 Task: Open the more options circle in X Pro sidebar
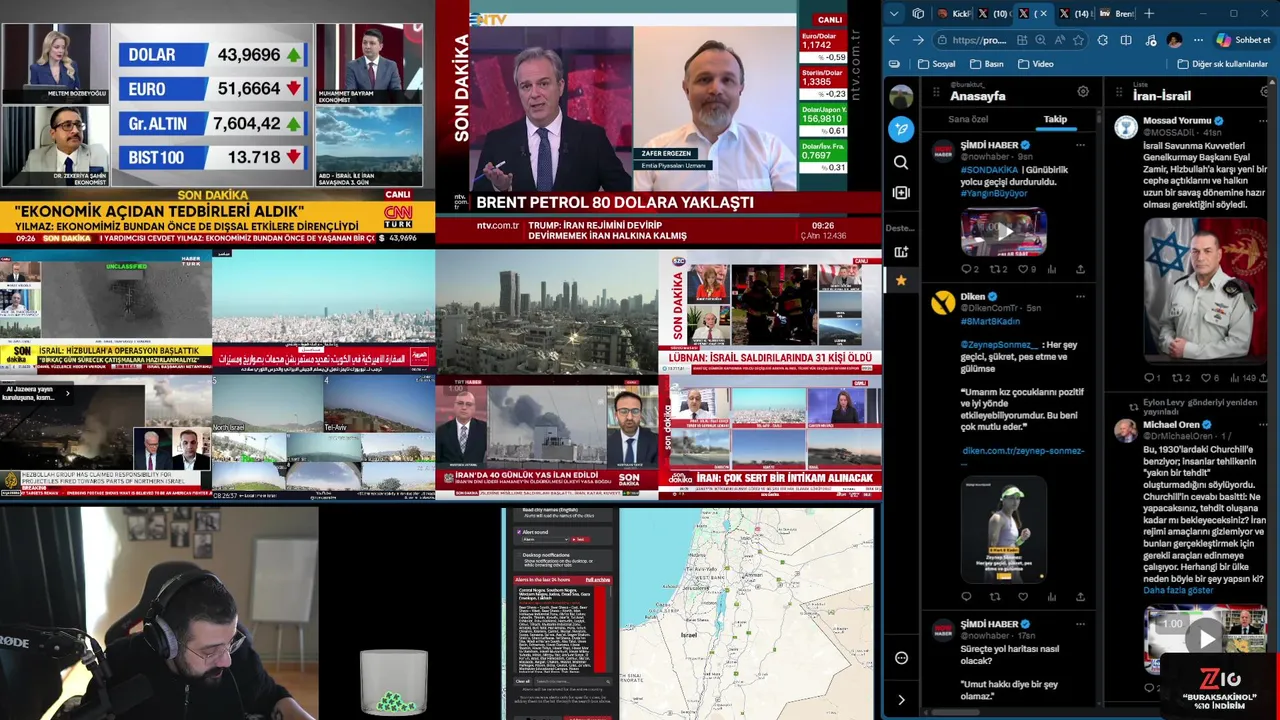tap(901, 658)
